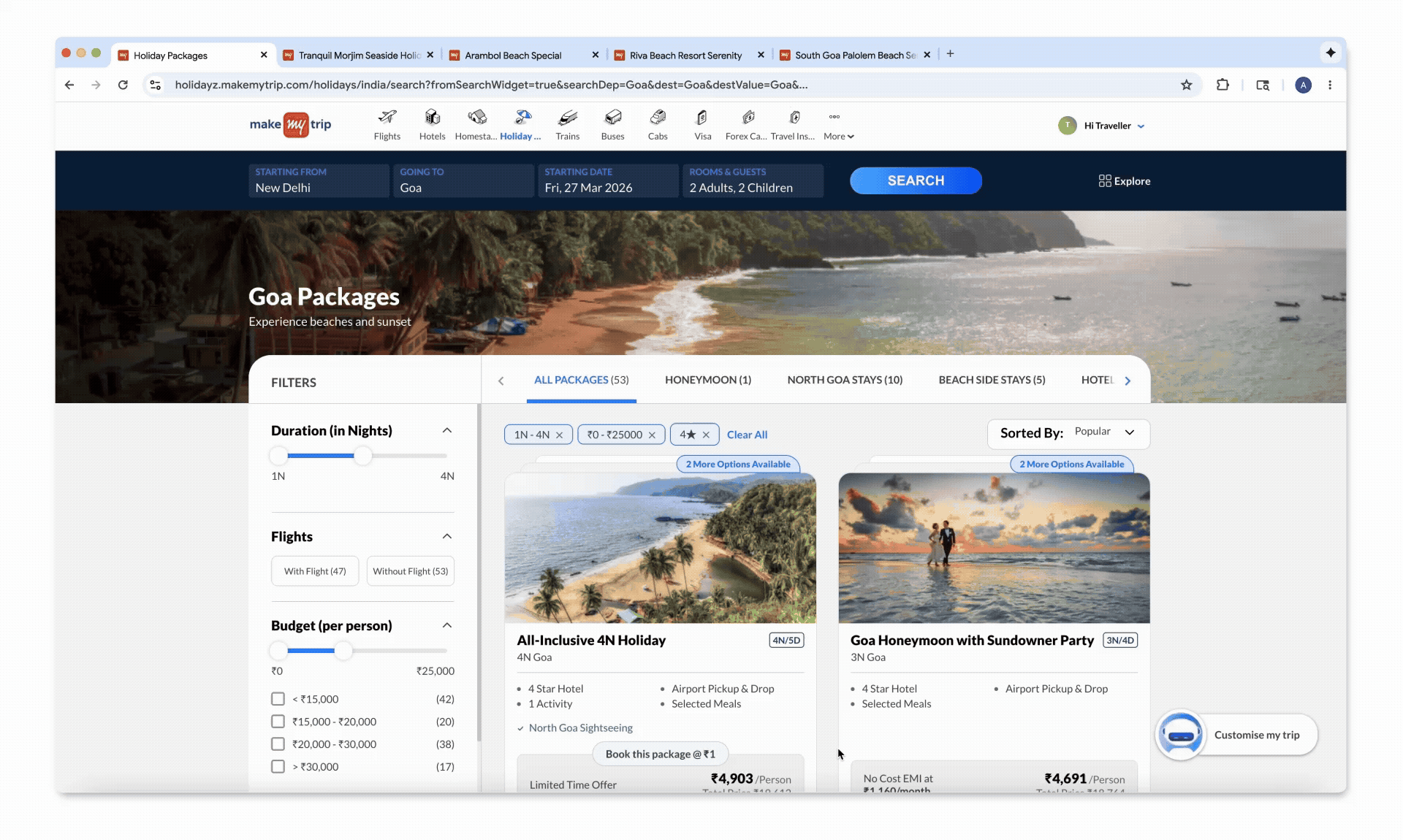Reload the page
Viewport: 1403px width, 840px height.
123,85
